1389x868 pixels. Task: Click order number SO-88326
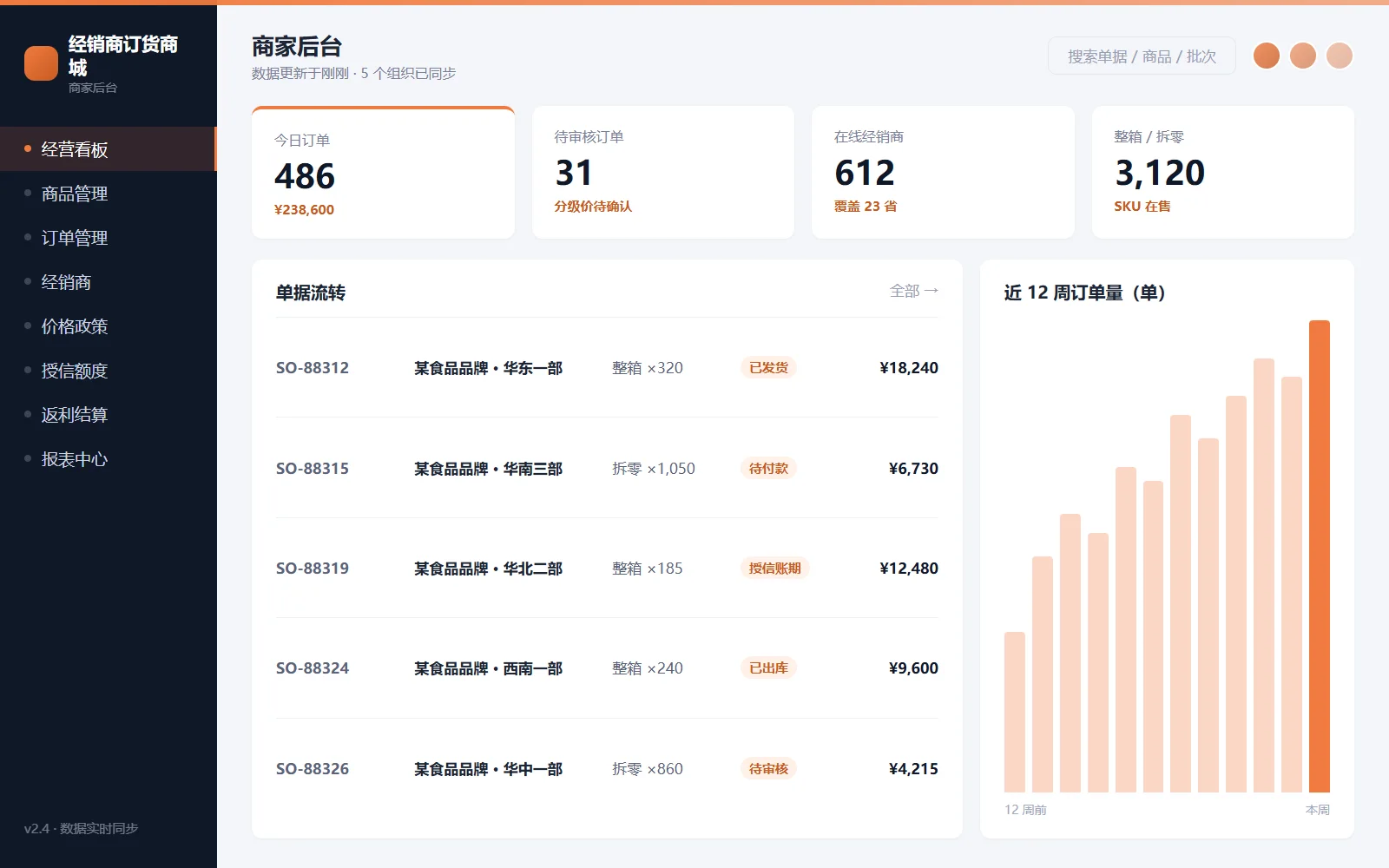pyautogui.click(x=313, y=769)
